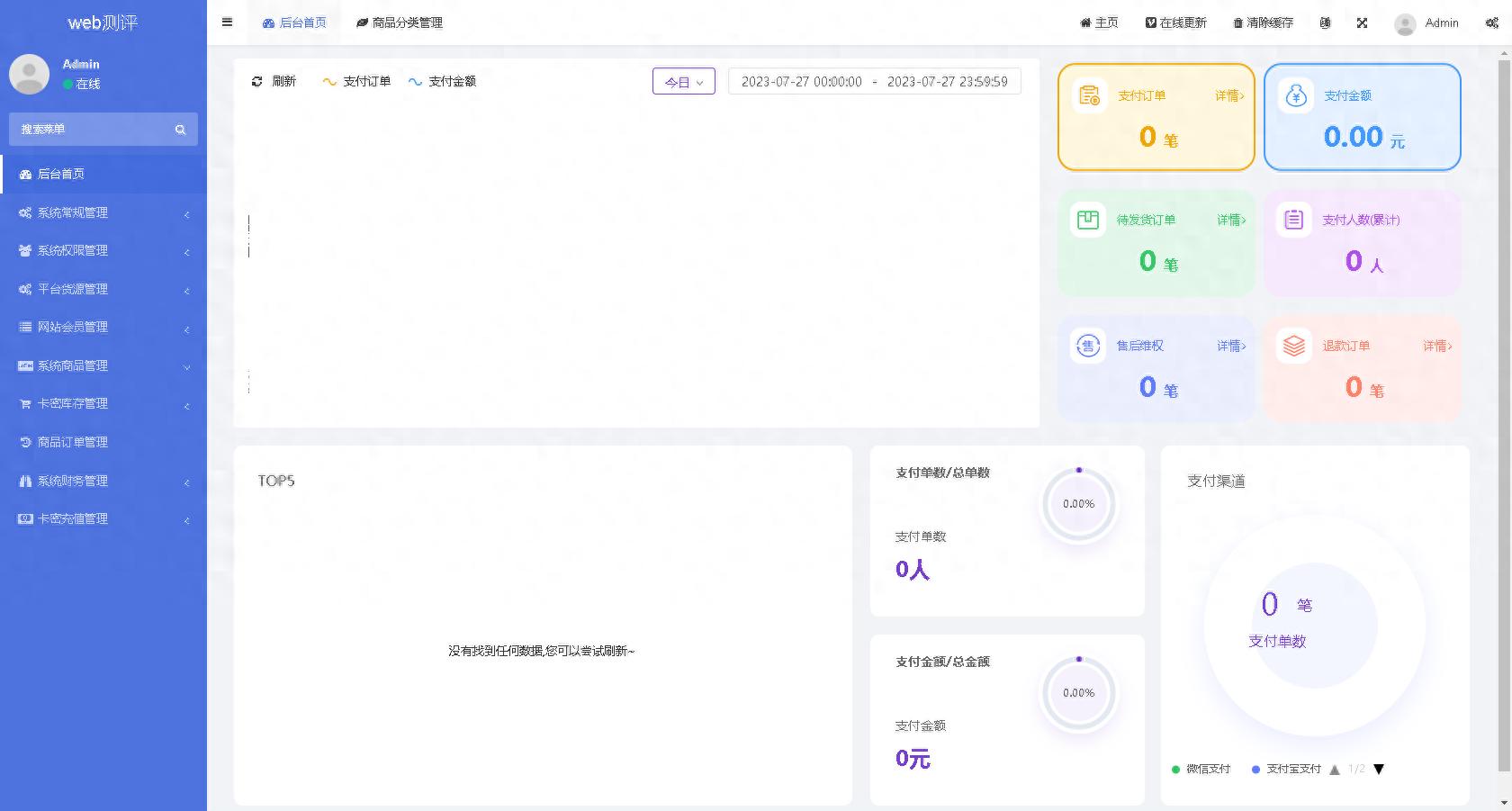Click the 支付金额 money bag icon
Screen dimensions: 1512x811
pos(1295,95)
